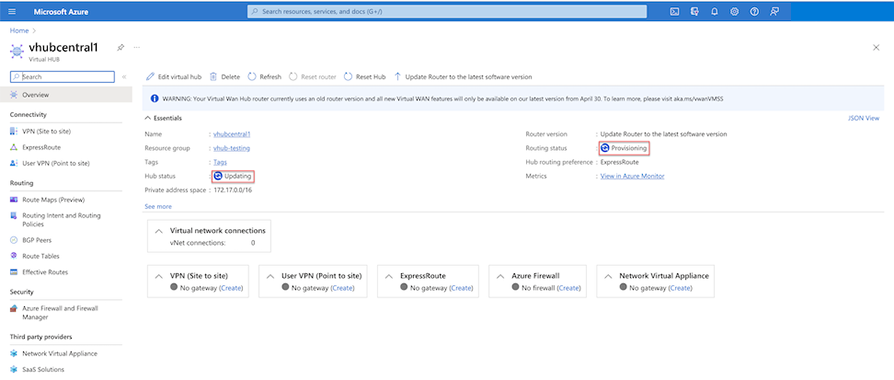Click the 172.17.0.0/16 address space value
Screen dimensions: 894x380
point(232,190)
